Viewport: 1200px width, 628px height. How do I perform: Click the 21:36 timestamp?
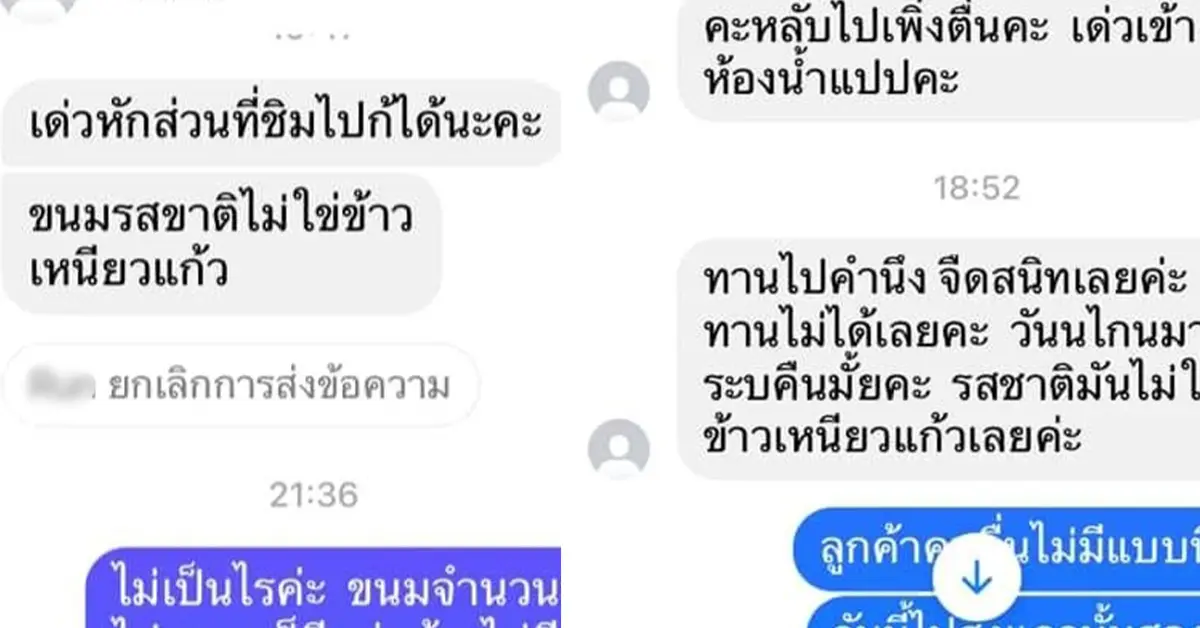(314, 494)
